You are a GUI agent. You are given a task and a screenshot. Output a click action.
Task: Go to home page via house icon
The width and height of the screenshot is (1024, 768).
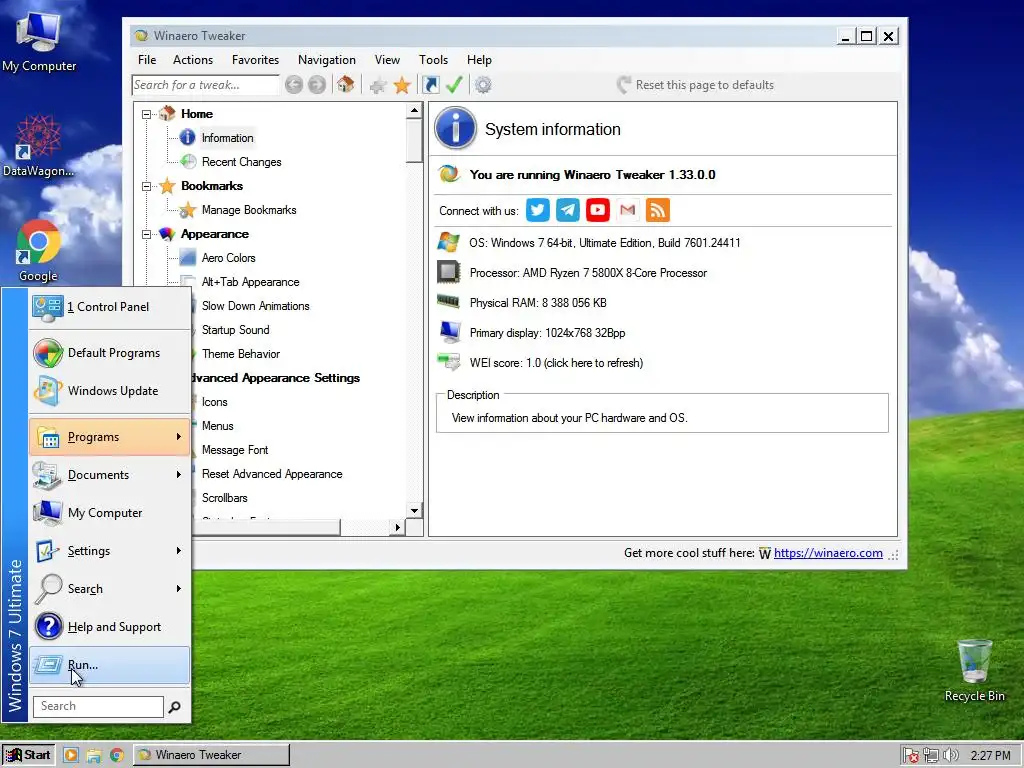(x=345, y=85)
